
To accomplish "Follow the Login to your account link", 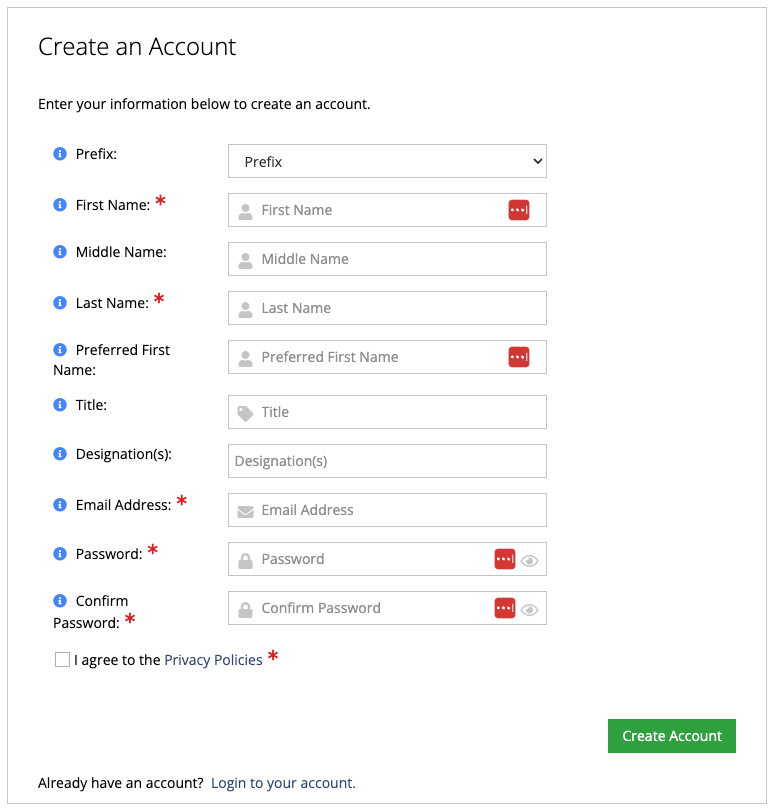I will (283, 783).
